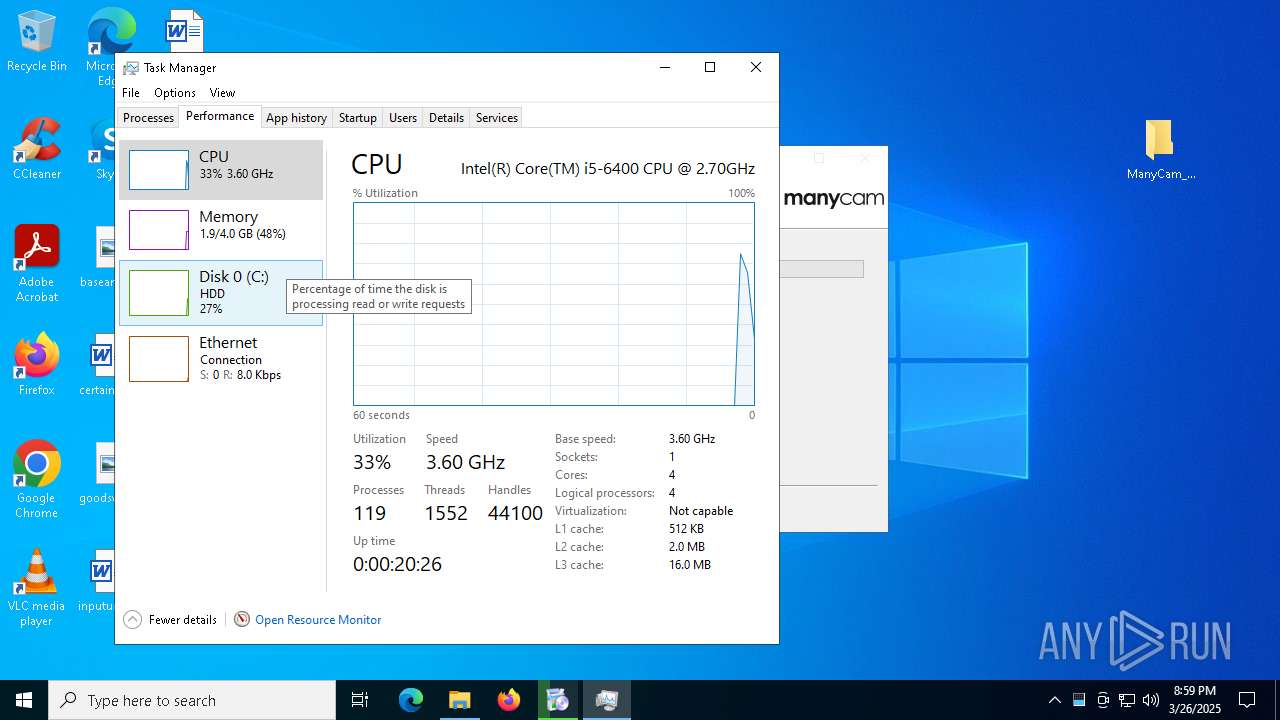The image size is (1280, 720).
Task: Minimize the Task Manager window
Action: tap(665, 68)
